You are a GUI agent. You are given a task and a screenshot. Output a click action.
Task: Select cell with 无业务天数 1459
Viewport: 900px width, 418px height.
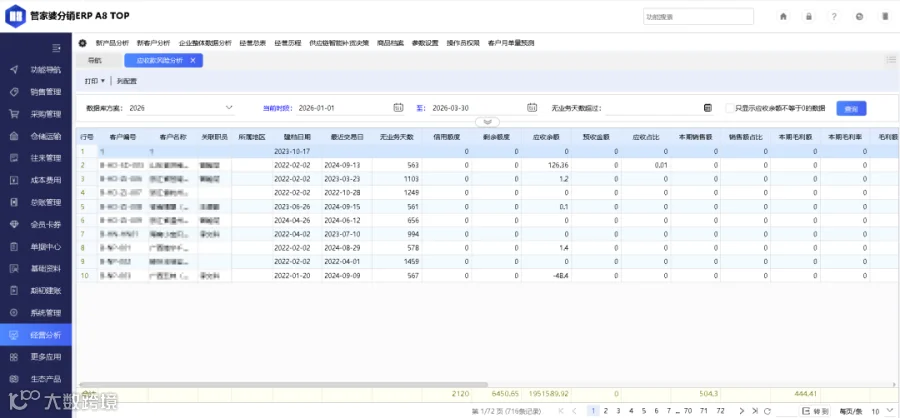click(397, 262)
